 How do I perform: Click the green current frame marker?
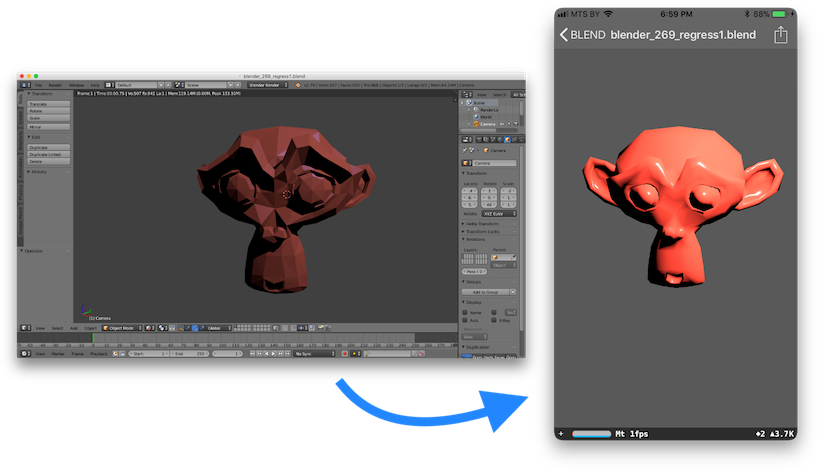tap(93, 338)
